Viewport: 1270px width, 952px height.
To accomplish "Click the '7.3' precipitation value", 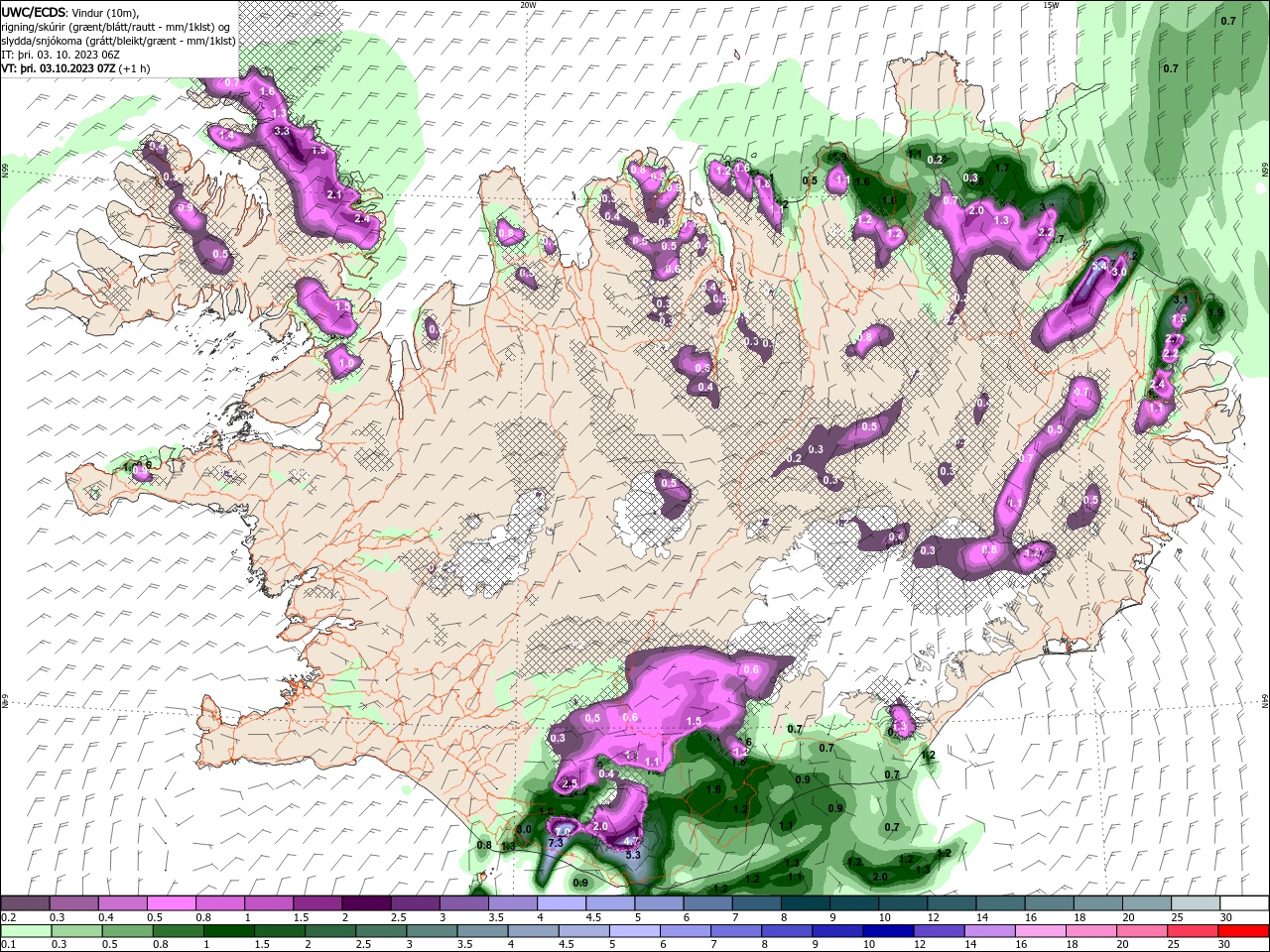I will [x=556, y=843].
